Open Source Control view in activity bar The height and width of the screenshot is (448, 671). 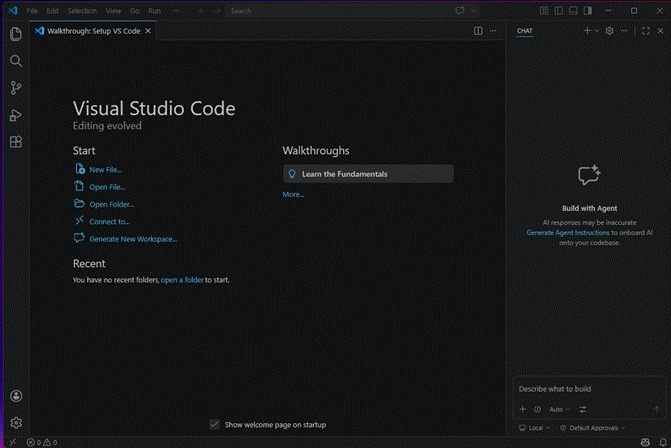[x=16, y=88]
